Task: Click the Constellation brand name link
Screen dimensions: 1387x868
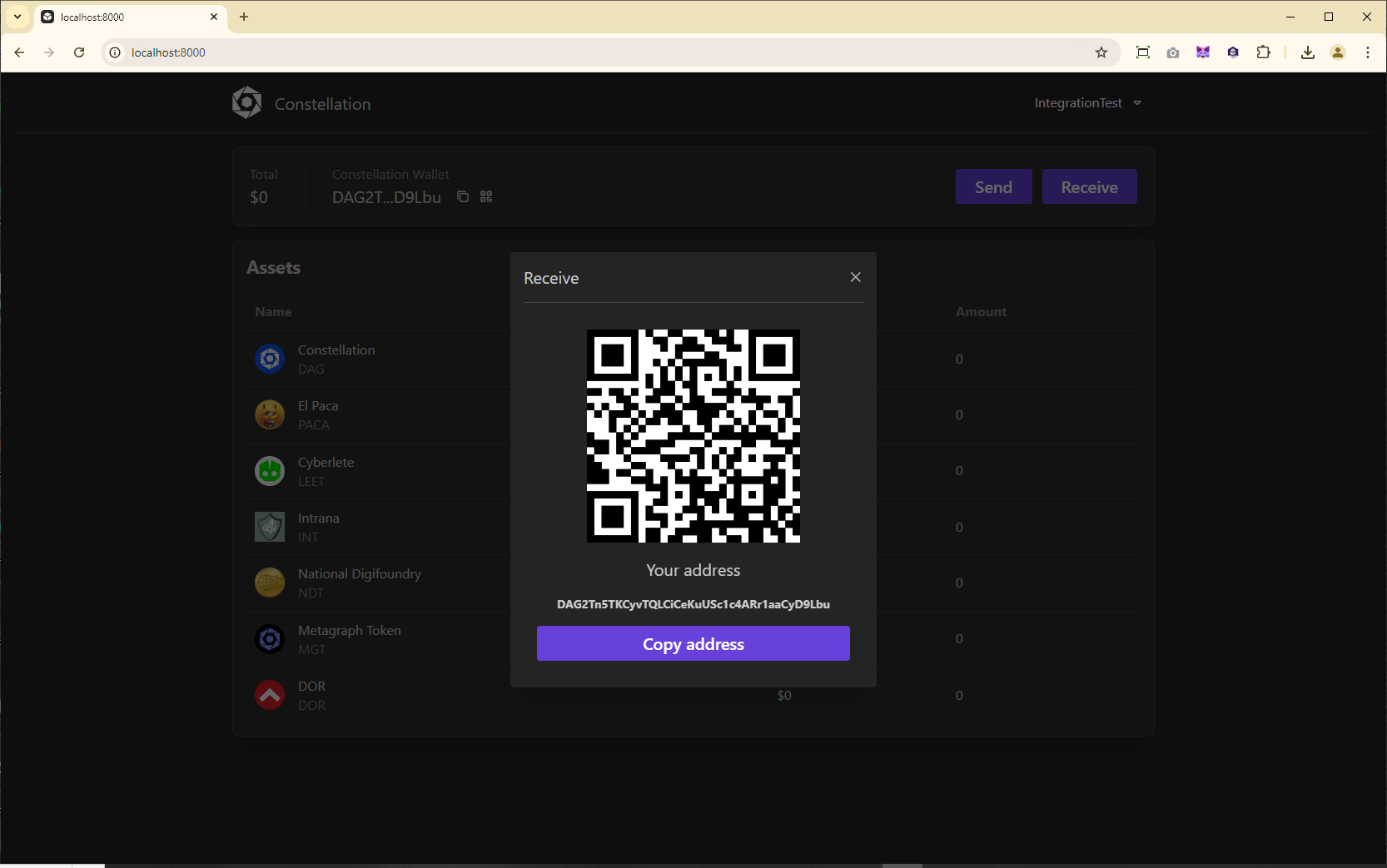Action: pyautogui.click(x=323, y=104)
